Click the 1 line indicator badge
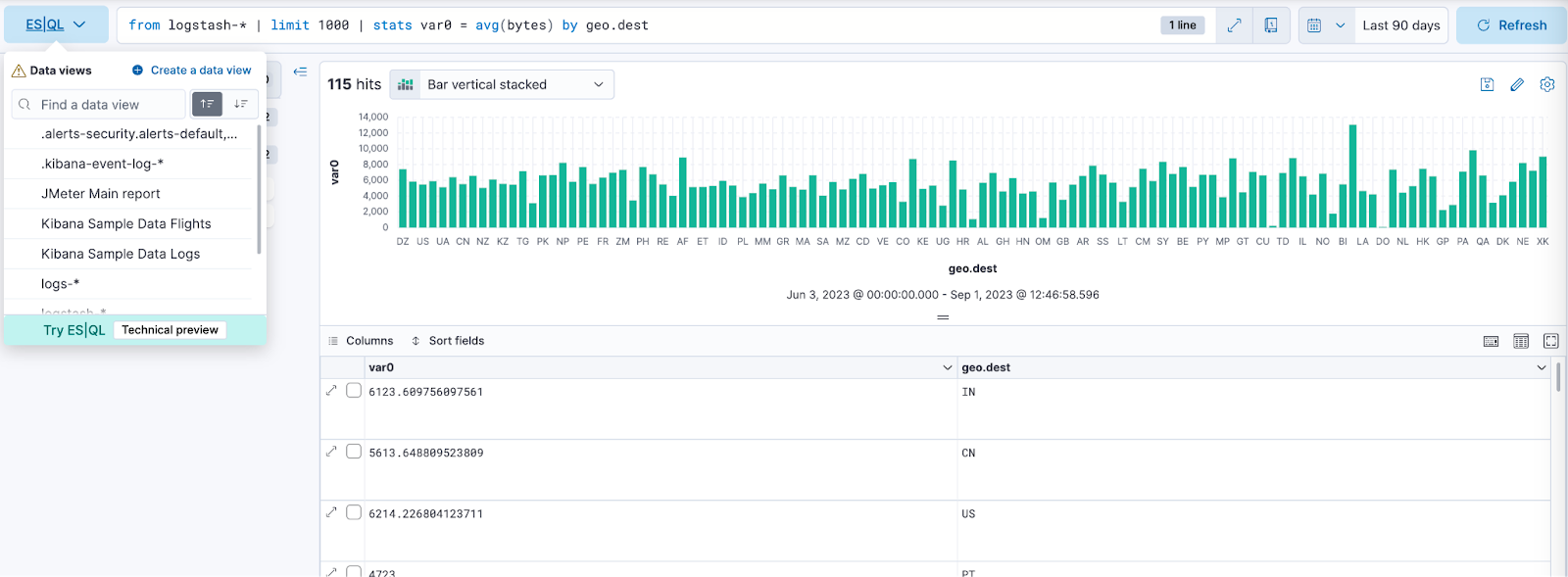Screen dimensions: 1568x577 tap(1183, 25)
